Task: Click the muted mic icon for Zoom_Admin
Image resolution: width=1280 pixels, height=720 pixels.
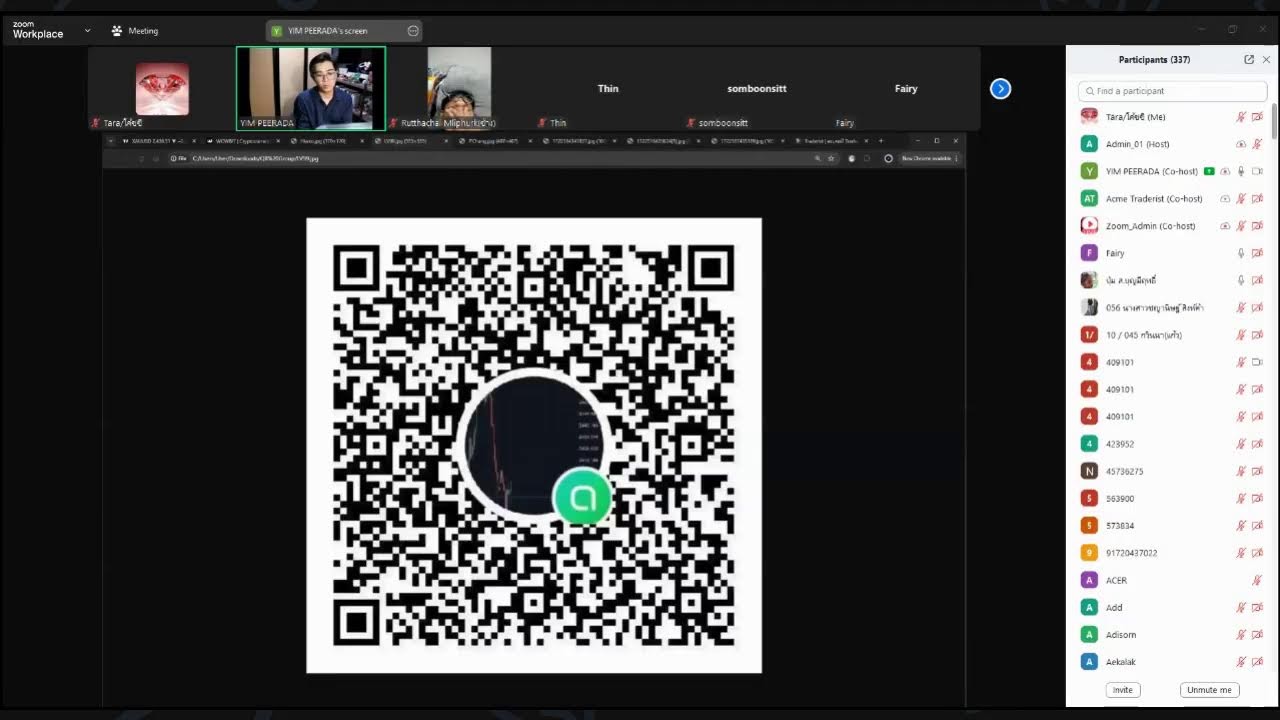Action: click(x=1241, y=226)
